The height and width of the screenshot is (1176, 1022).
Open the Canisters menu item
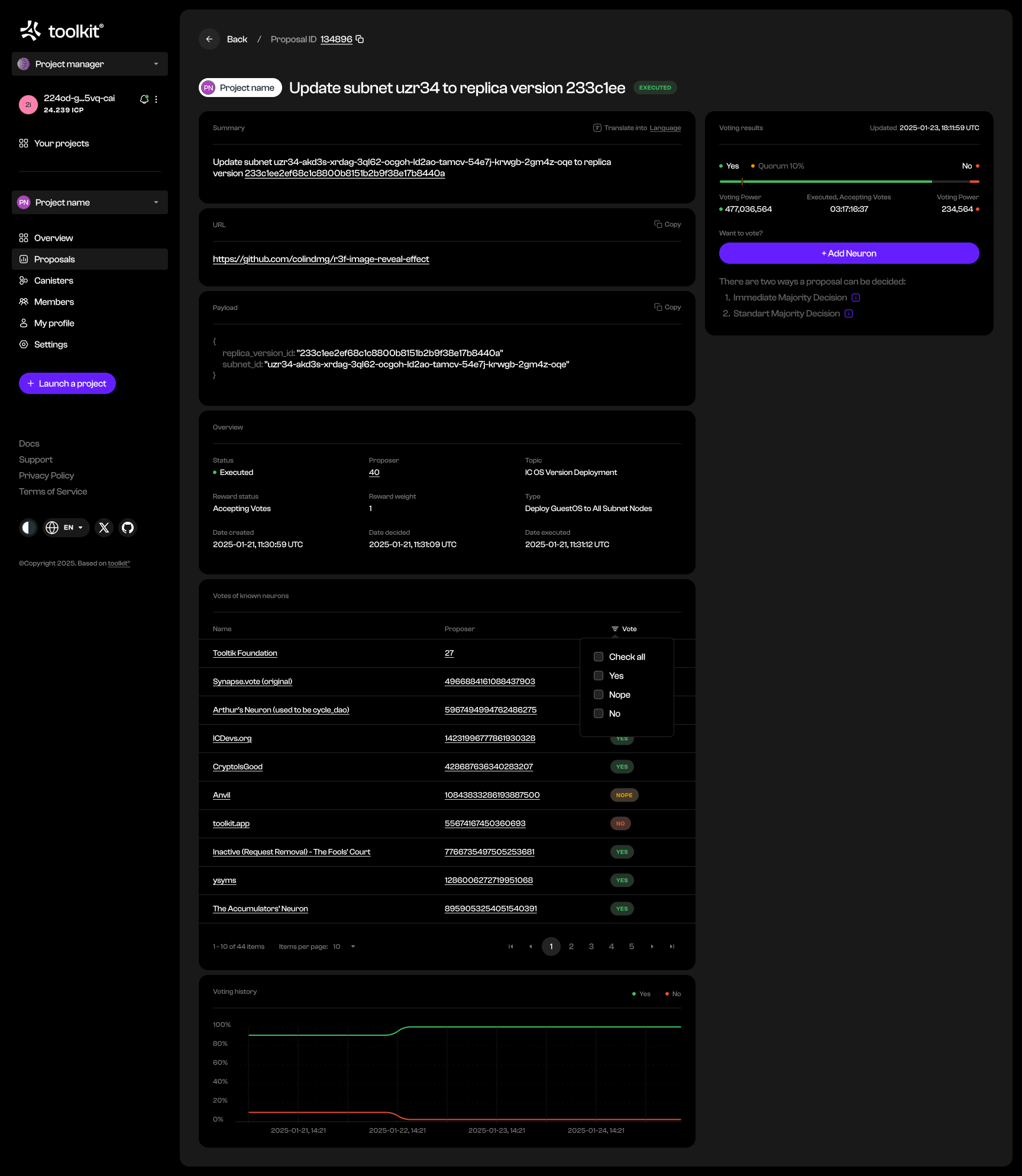90,280
